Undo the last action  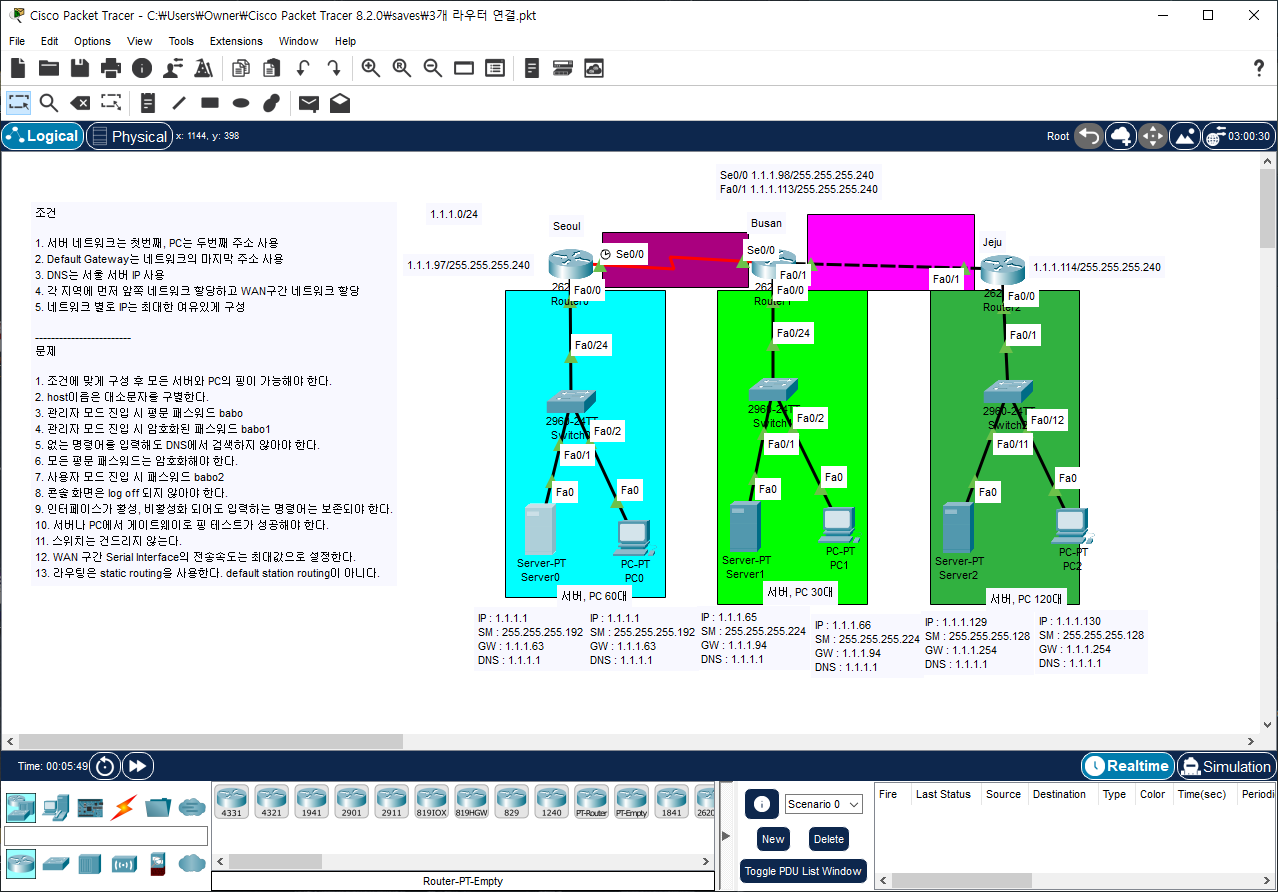coord(302,68)
